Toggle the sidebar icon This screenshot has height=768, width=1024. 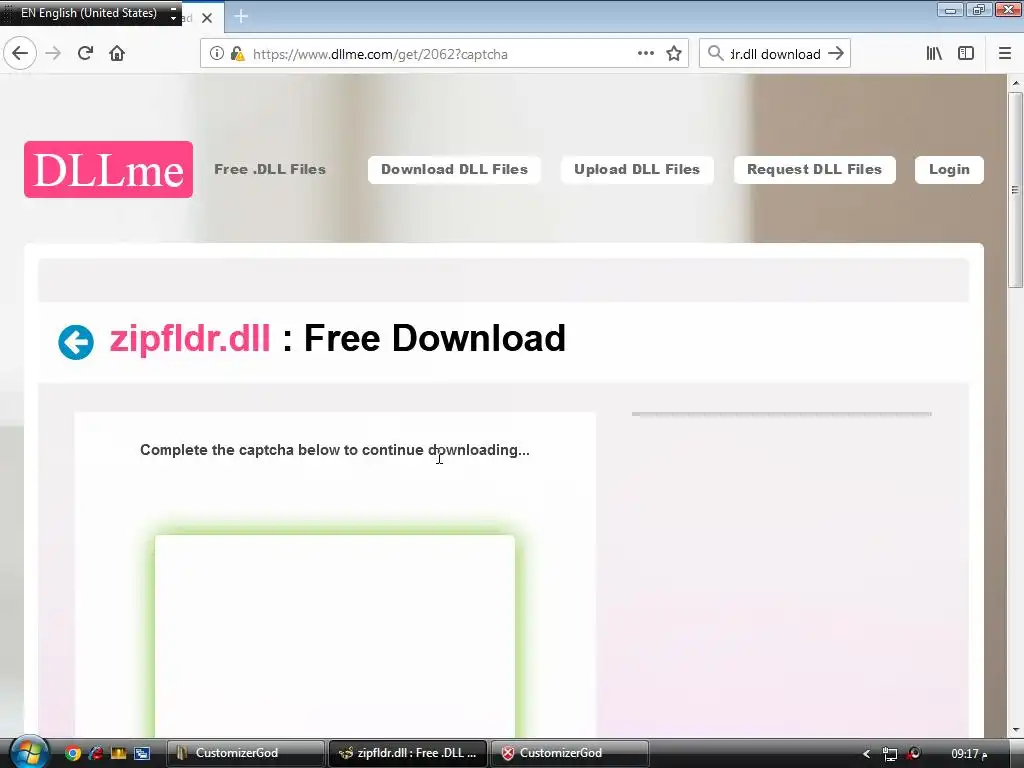(x=966, y=54)
